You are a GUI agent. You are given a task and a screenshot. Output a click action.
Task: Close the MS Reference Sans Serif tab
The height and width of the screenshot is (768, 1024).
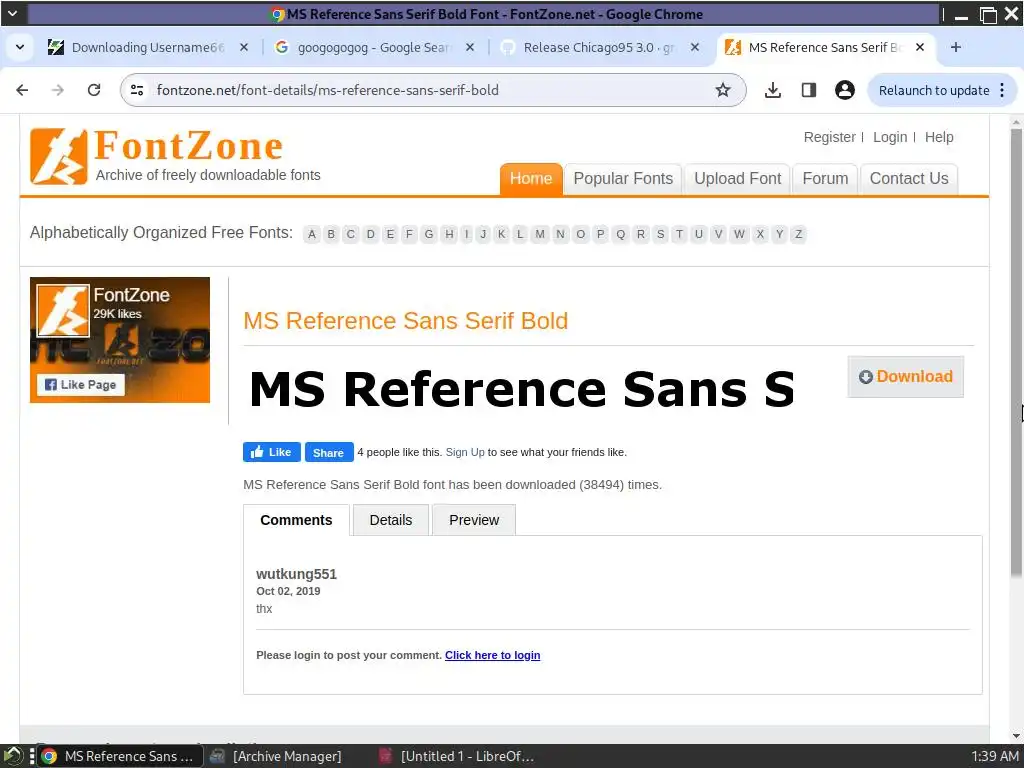coord(920,47)
